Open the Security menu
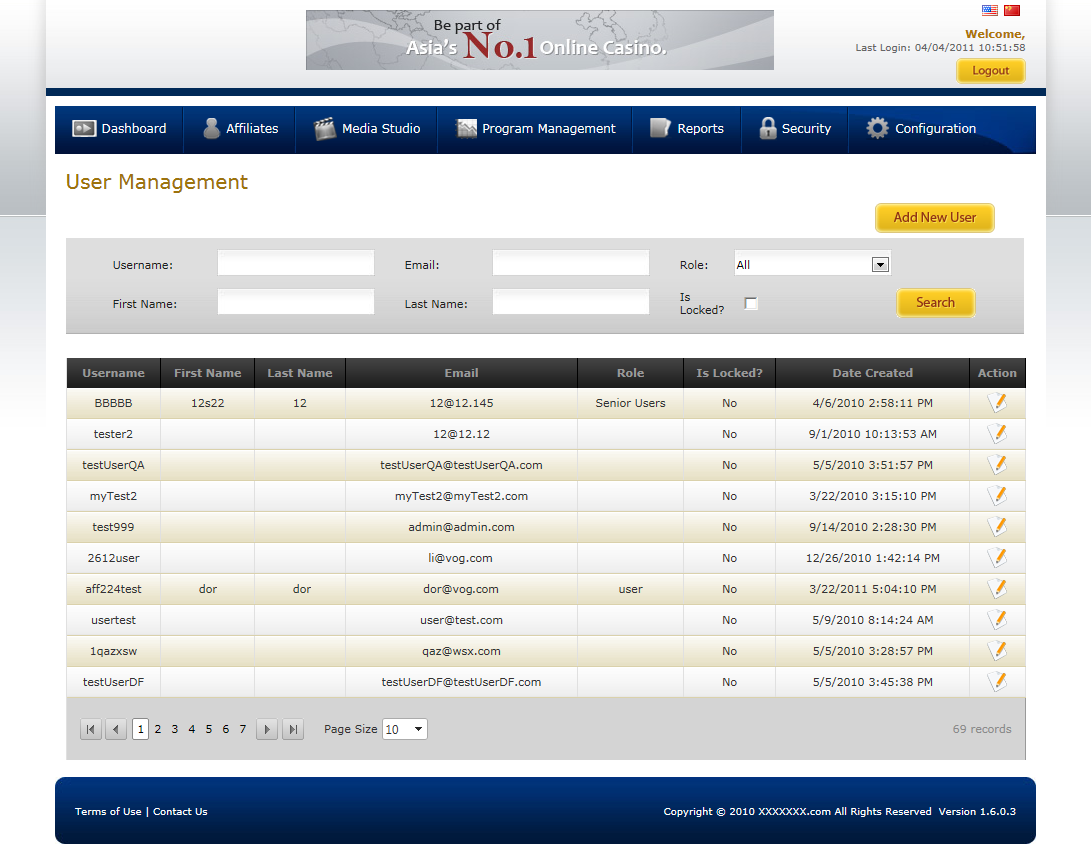This screenshot has width=1091, height=853. (795, 129)
